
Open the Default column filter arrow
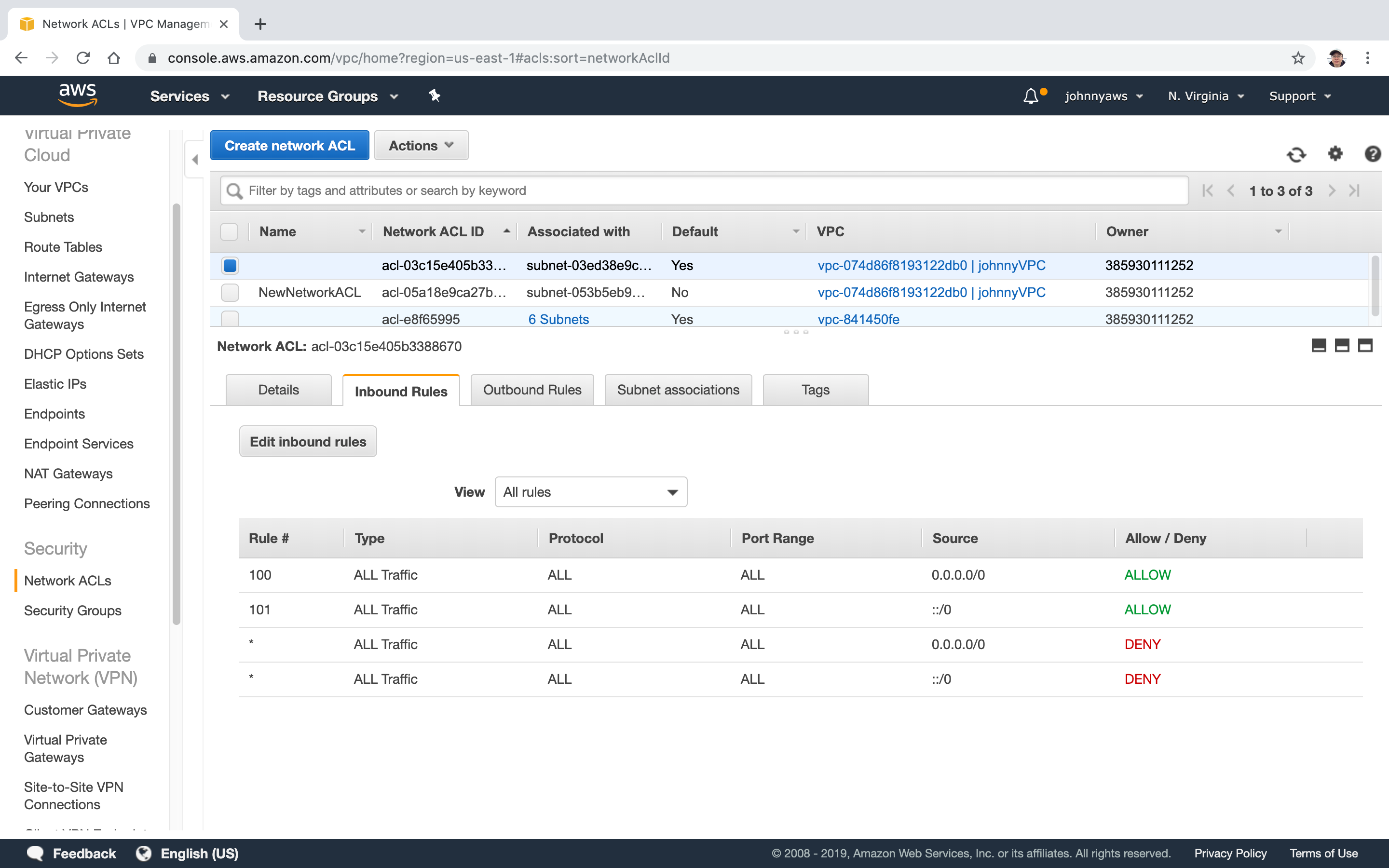coord(795,232)
